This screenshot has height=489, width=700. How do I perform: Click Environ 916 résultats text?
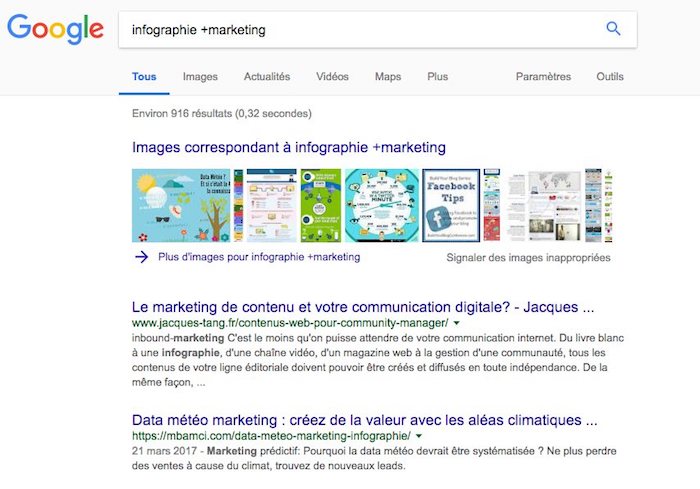pyautogui.click(x=221, y=113)
